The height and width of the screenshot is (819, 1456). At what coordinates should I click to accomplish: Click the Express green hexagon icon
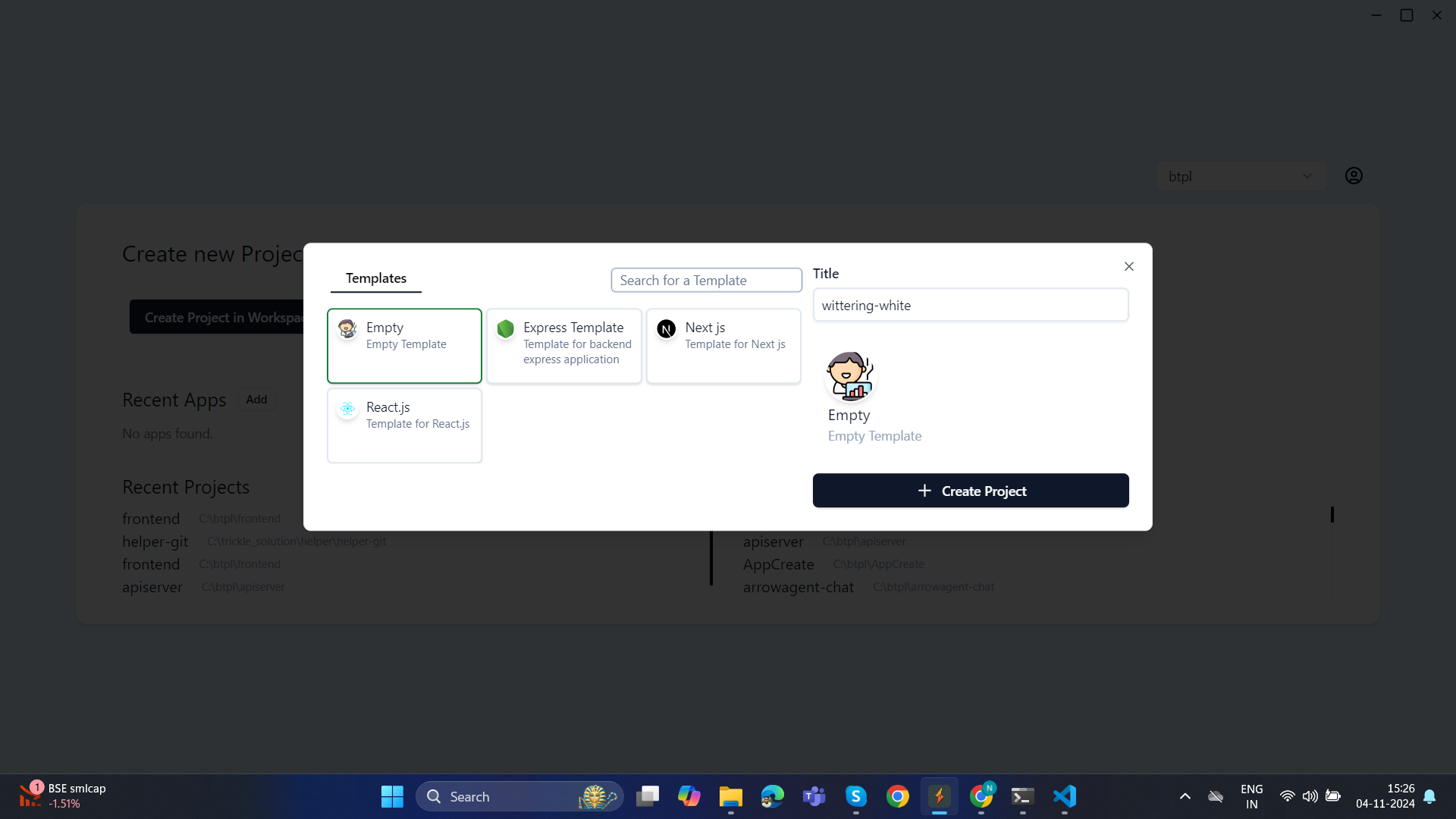click(506, 328)
